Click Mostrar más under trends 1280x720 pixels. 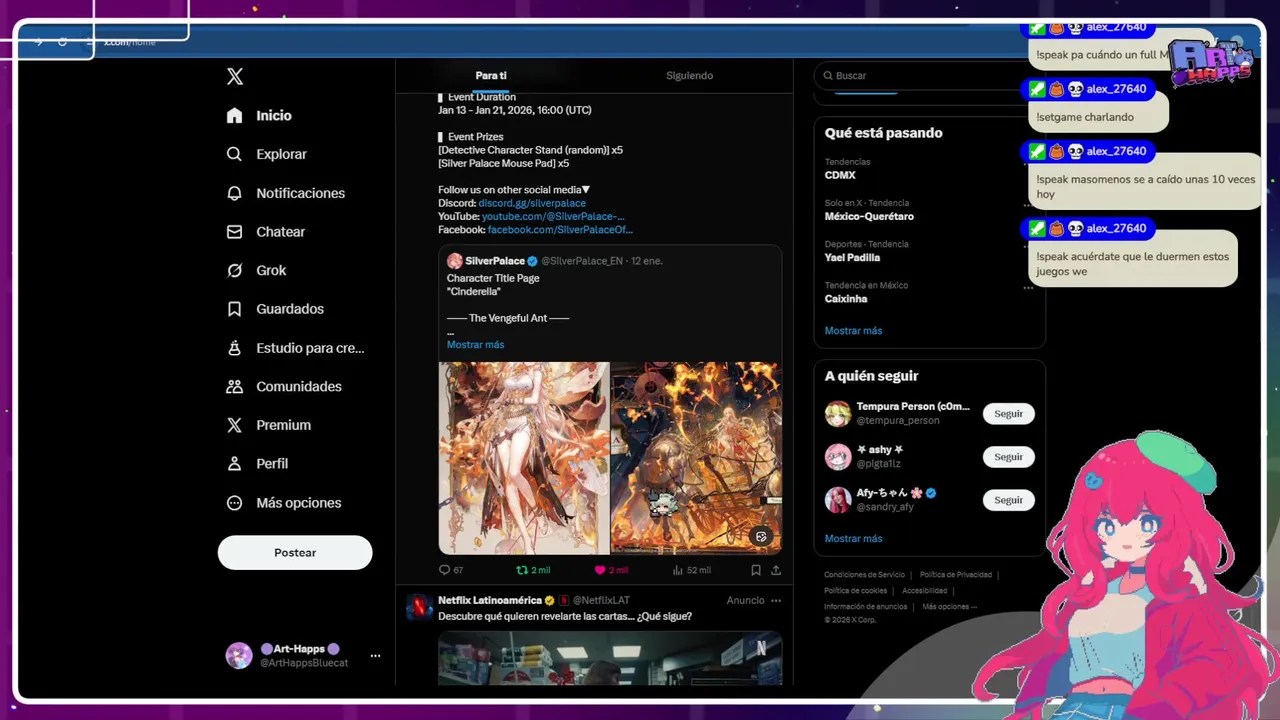point(853,331)
